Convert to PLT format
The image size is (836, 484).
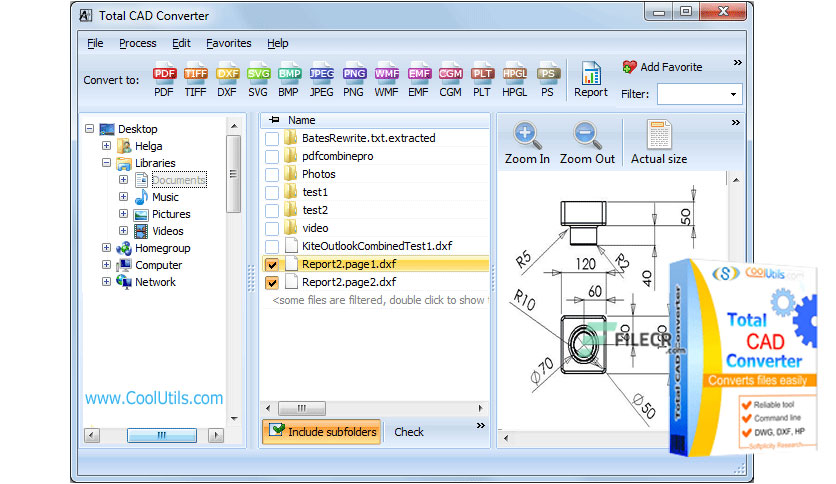click(x=482, y=80)
